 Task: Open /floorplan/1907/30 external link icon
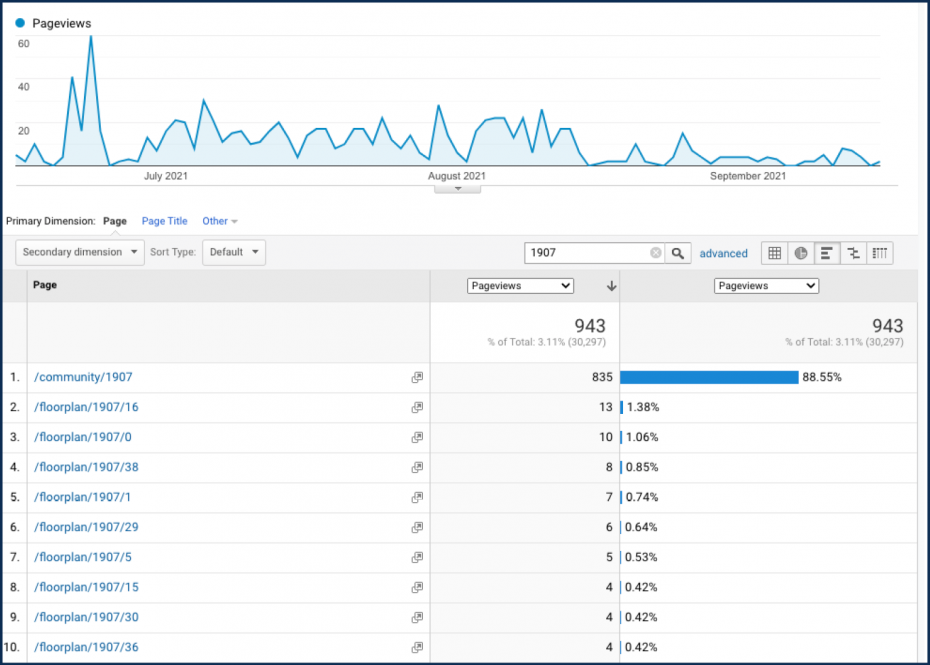pos(417,617)
